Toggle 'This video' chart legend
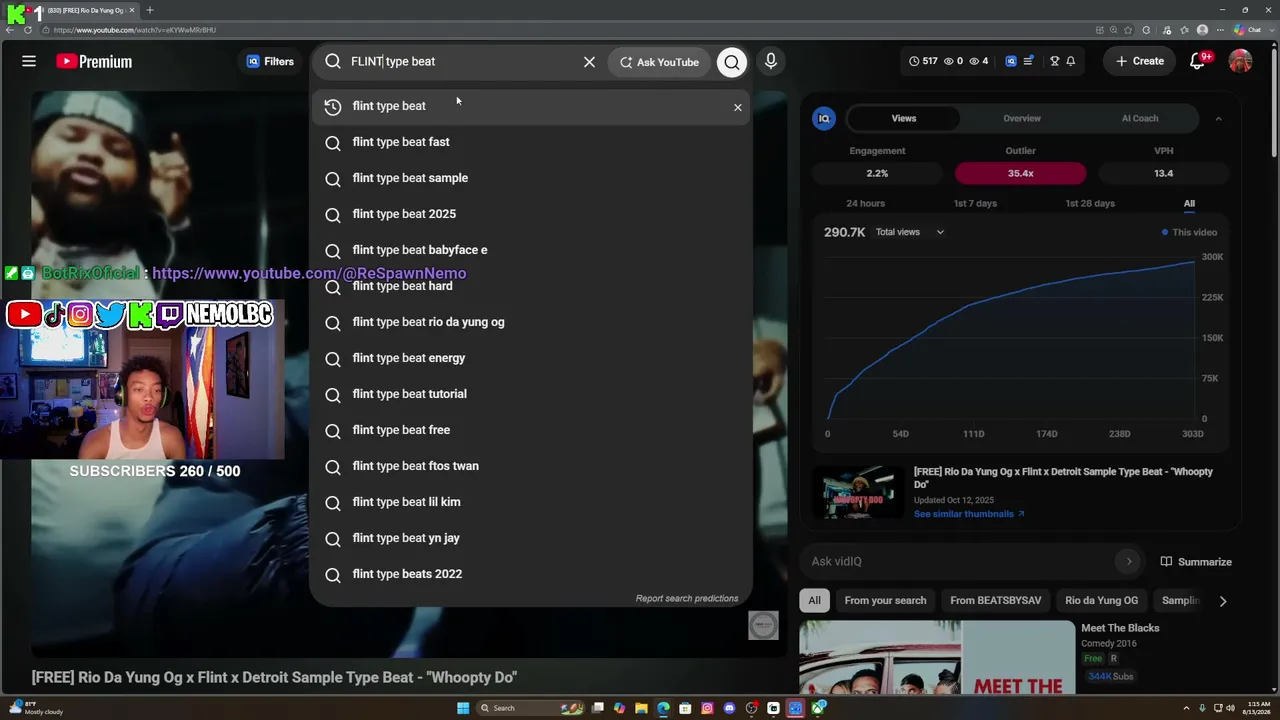The width and height of the screenshot is (1280, 720). tap(1189, 232)
